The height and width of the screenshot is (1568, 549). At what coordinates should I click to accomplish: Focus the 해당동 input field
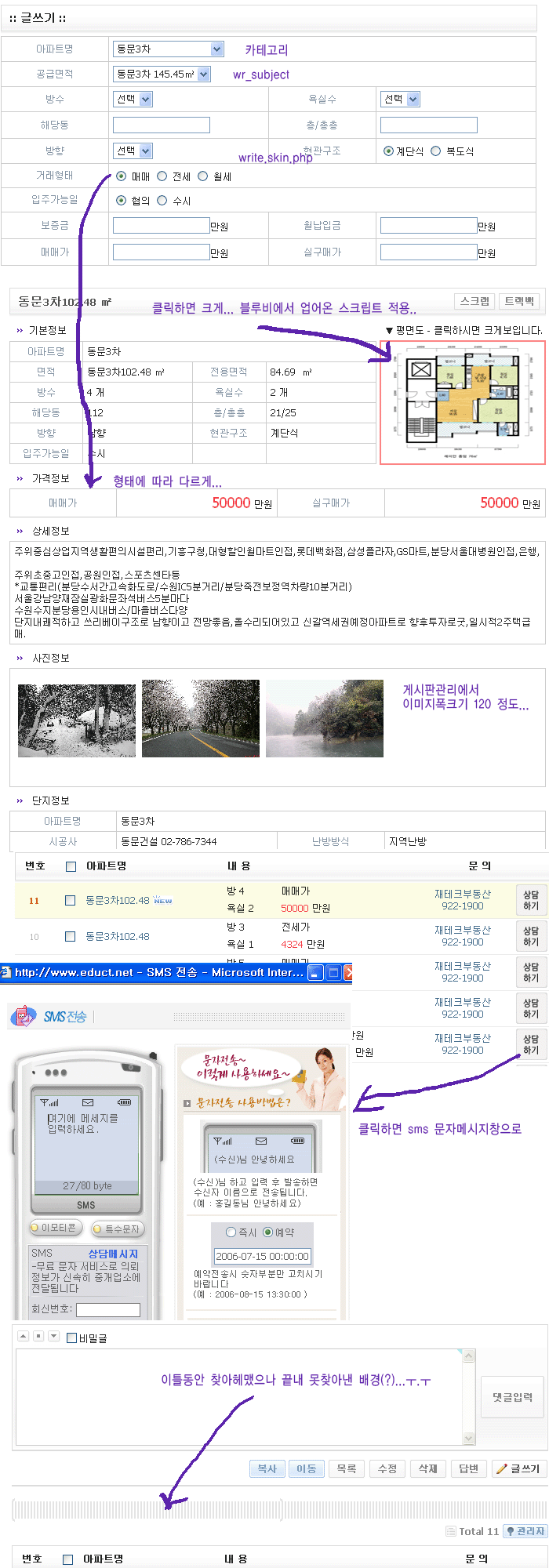coord(162,125)
